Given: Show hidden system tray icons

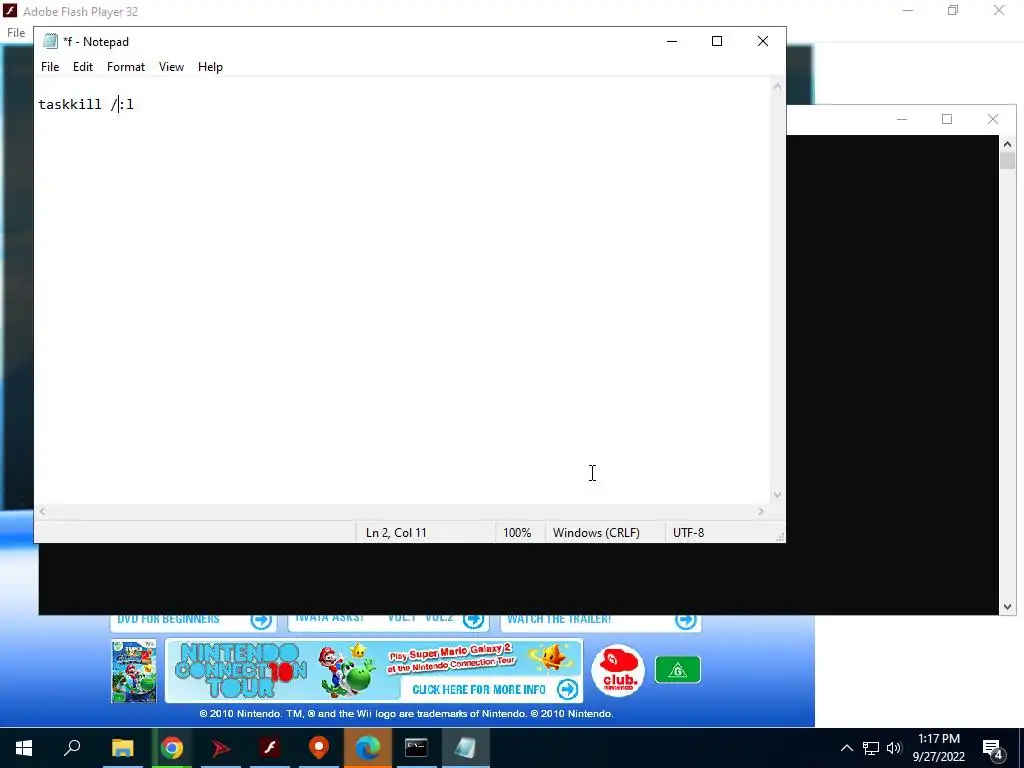Looking at the screenshot, I should coord(846,748).
